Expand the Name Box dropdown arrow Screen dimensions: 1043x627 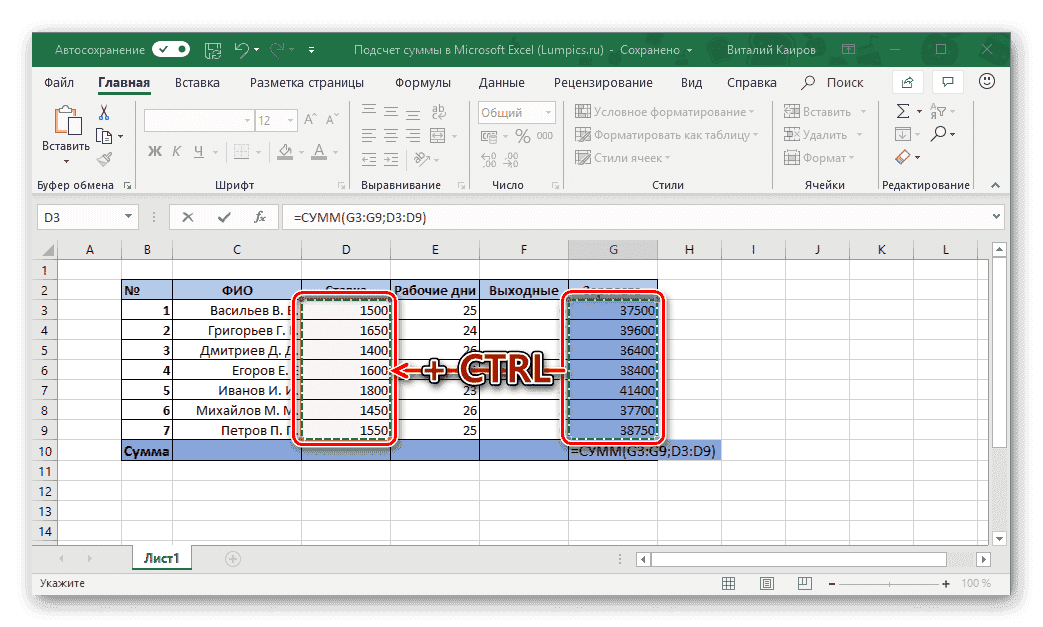127,216
